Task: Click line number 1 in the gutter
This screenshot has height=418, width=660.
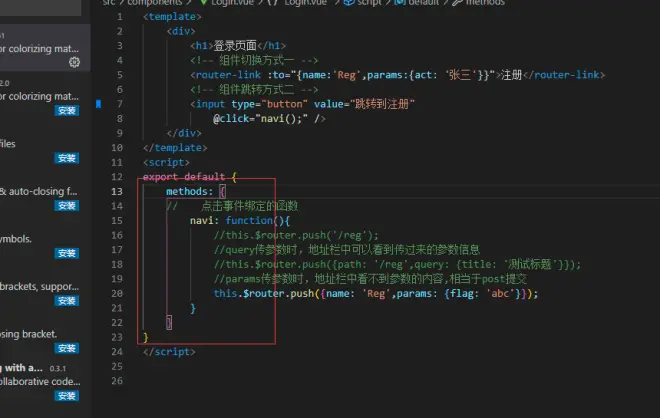Action: (120, 17)
